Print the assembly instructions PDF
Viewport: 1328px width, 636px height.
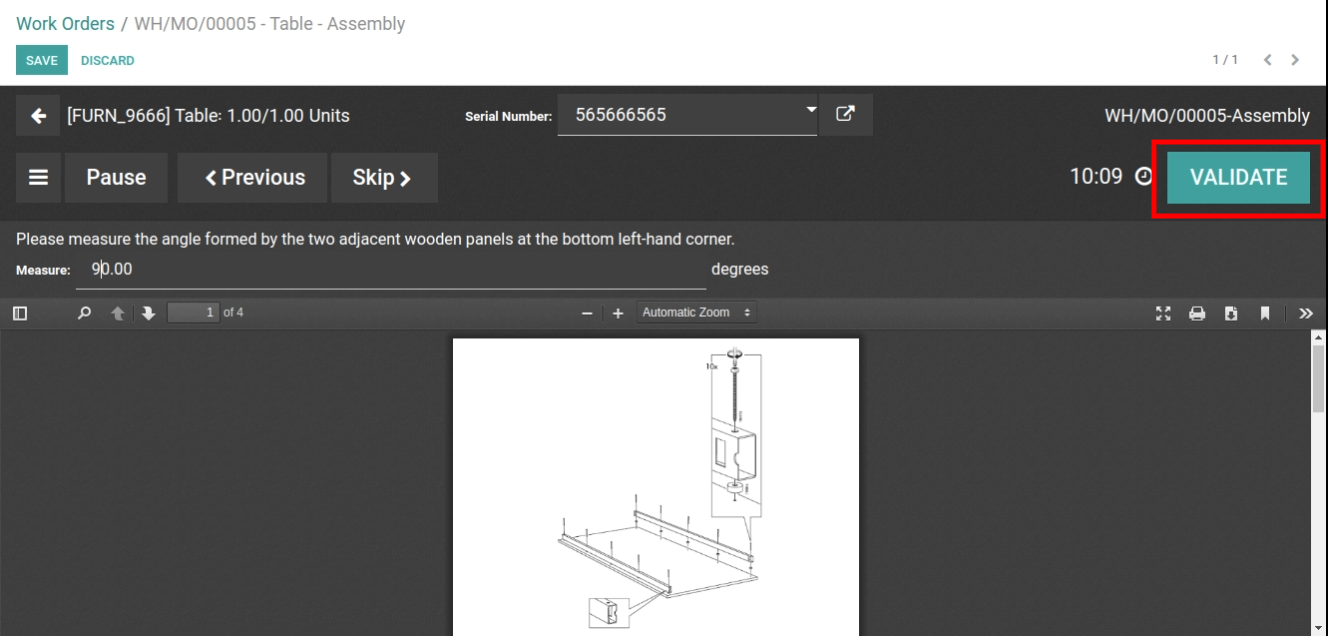1197,313
